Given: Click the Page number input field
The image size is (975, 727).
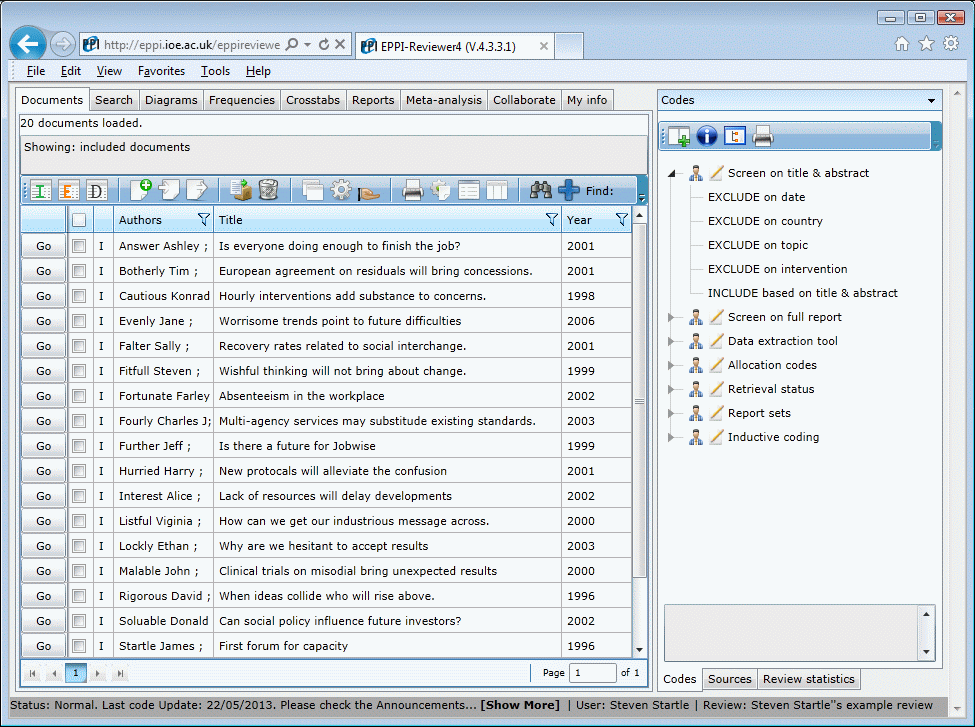Looking at the screenshot, I should coord(593,673).
